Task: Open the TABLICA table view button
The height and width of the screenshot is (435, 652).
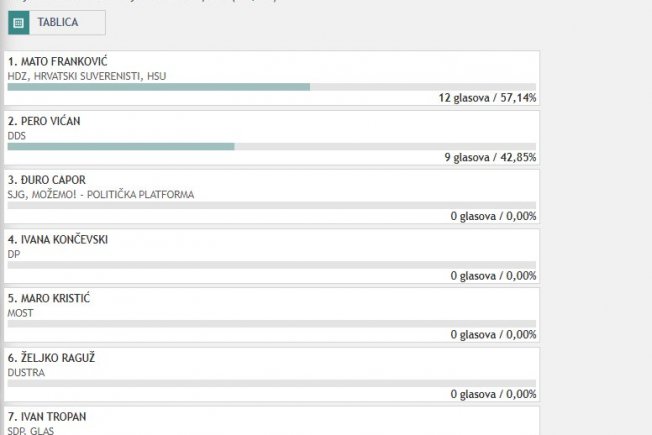Action: (x=57, y=22)
